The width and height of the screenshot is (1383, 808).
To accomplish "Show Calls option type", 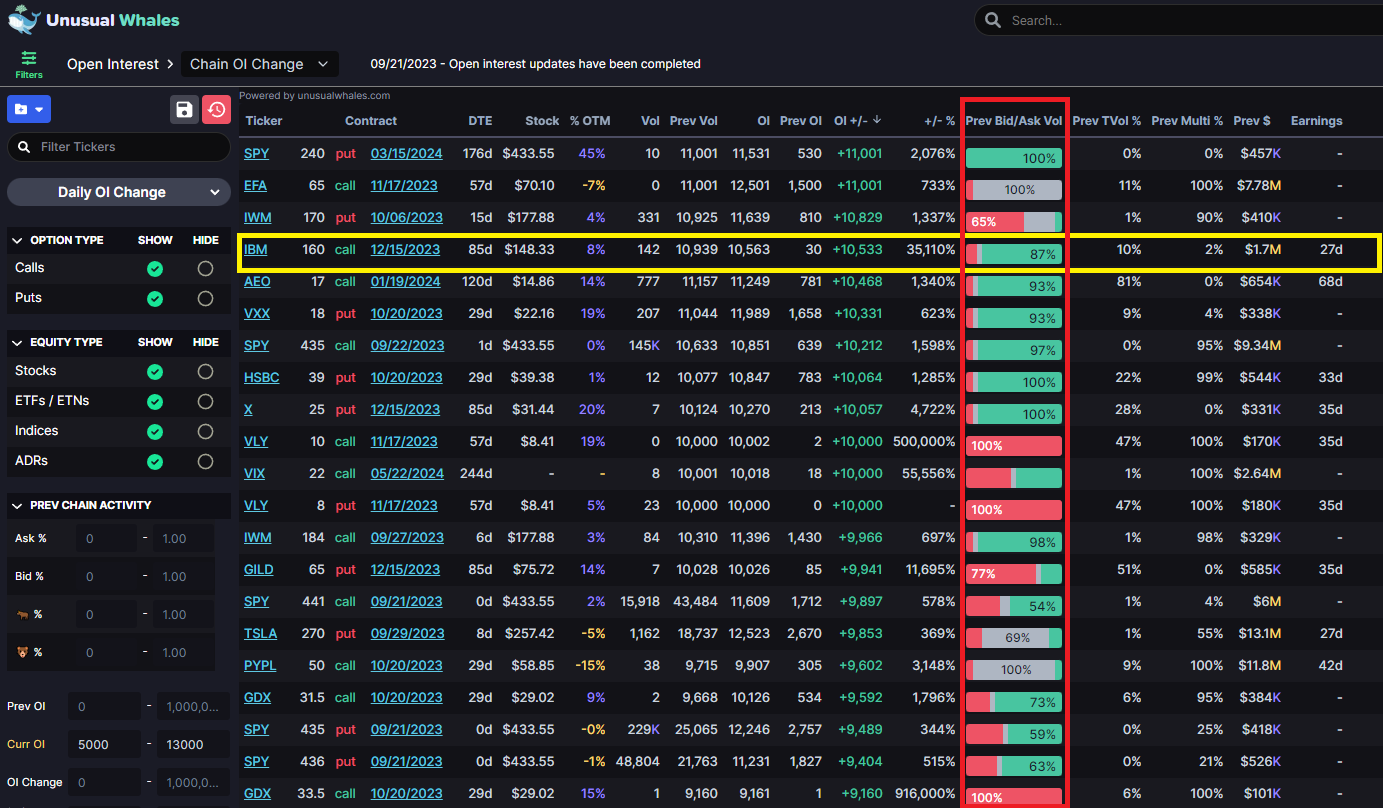I will pos(155,268).
